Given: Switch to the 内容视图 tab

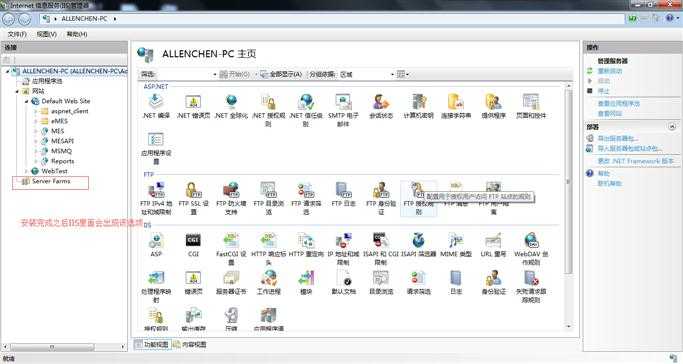Looking at the screenshot, I should [189, 344].
